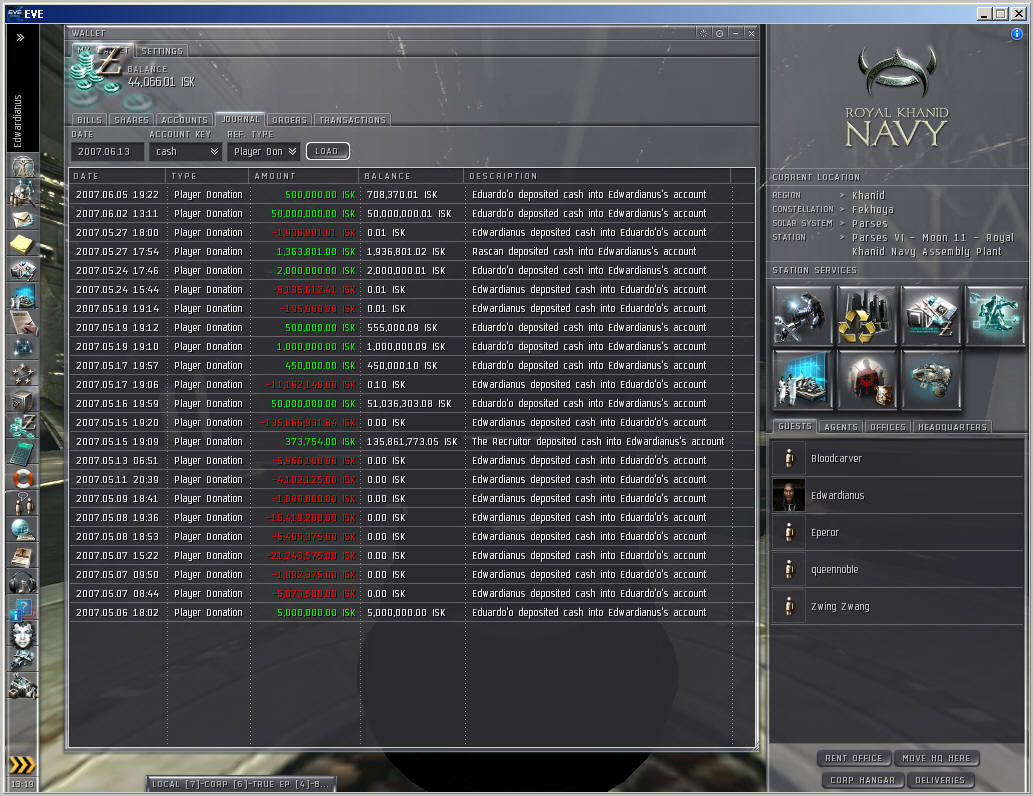
Task: Sort journal by Date column header
Action: point(117,176)
